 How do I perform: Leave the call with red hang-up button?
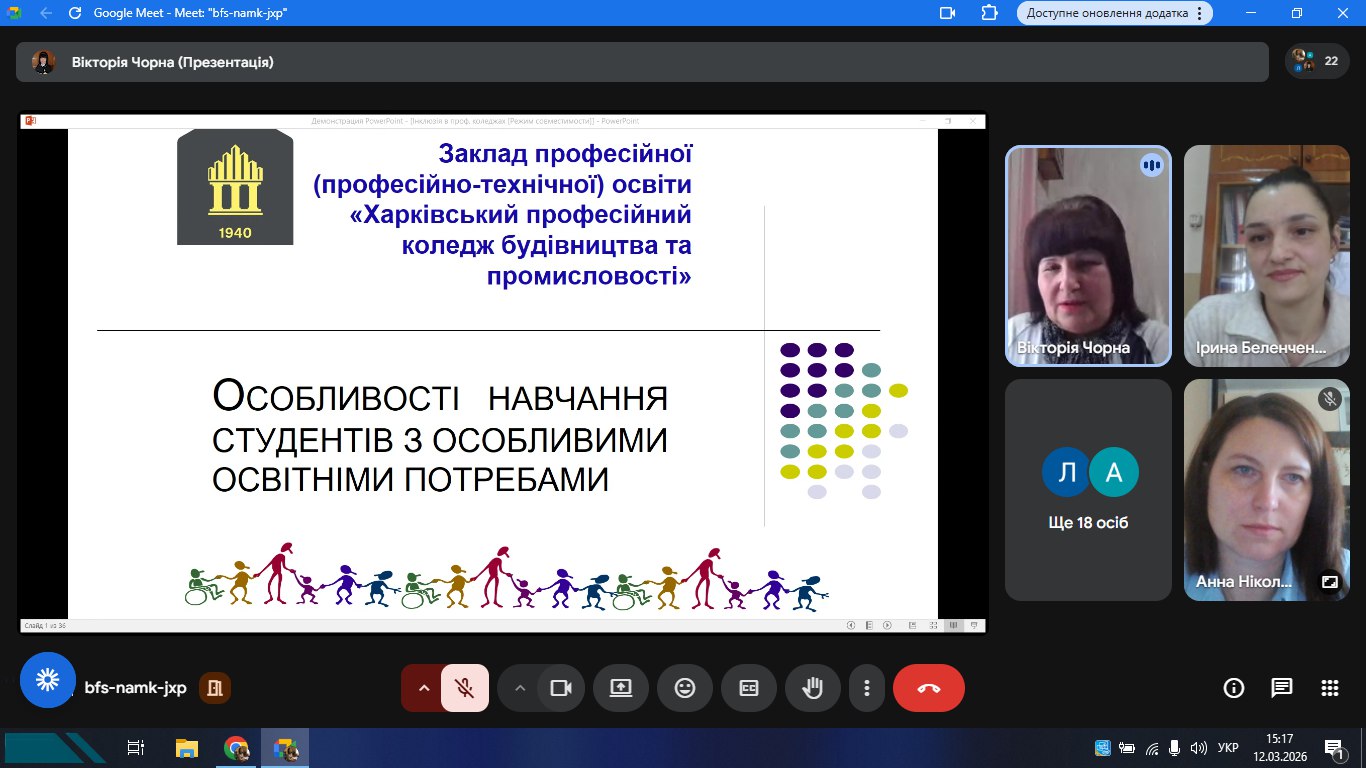click(x=928, y=688)
